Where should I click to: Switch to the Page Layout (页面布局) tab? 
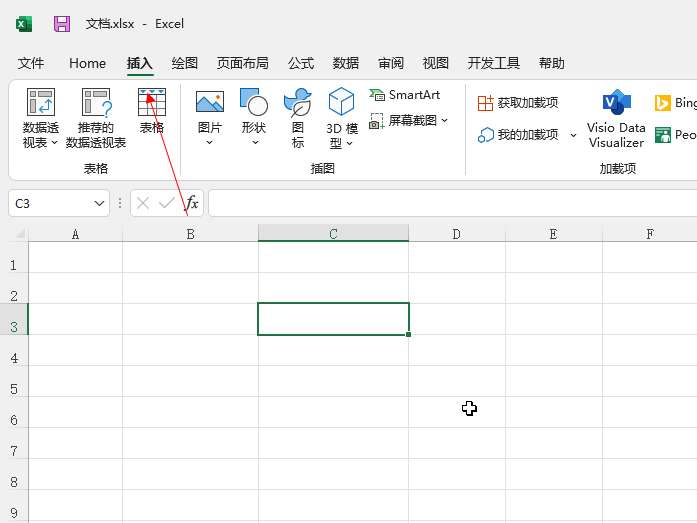tap(243, 63)
